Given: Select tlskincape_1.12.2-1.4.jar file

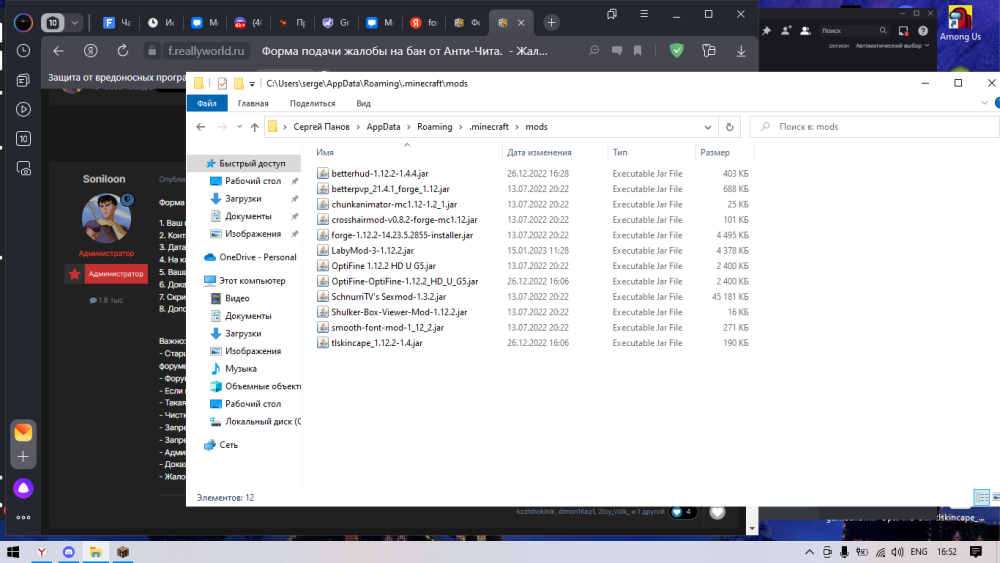Looking at the screenshot, I should click(x=376, y=342).
